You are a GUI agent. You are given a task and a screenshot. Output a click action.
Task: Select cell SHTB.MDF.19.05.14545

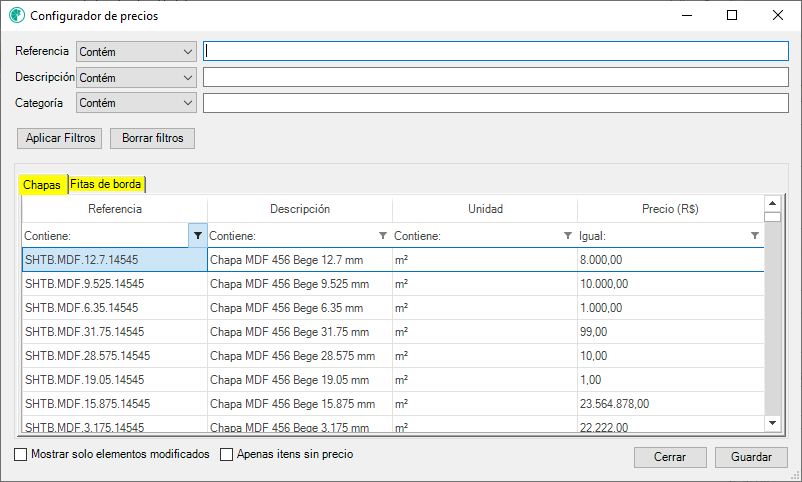coord(115,380)
